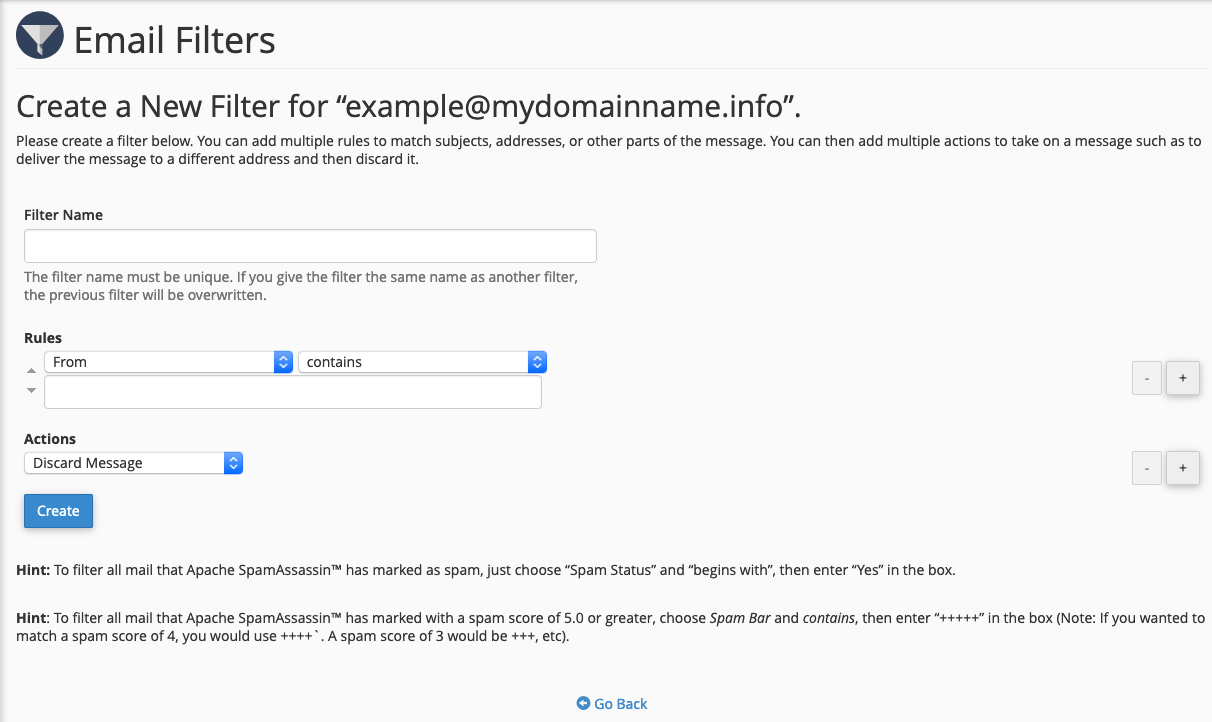1212x722 pixels.
Task: Click the Email Filters funnel icon
Action: pos(40,37)
